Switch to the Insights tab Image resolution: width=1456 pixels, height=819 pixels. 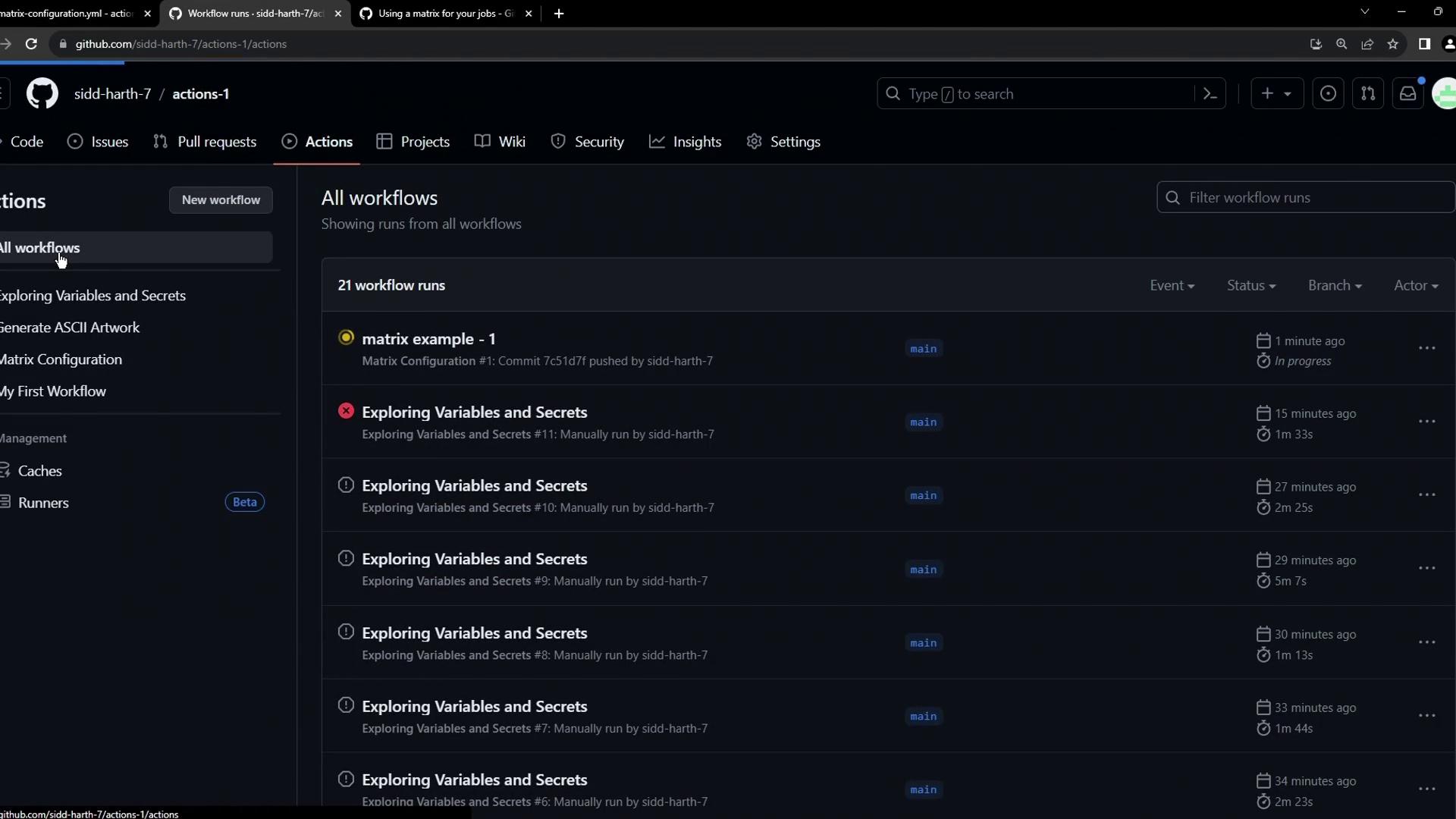click(x=686, y=142)
